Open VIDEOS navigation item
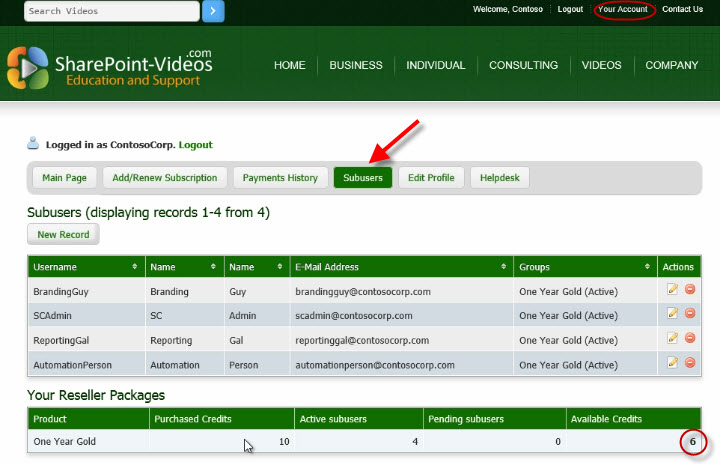The image size is (720, 464). click(x=602, y=65)
